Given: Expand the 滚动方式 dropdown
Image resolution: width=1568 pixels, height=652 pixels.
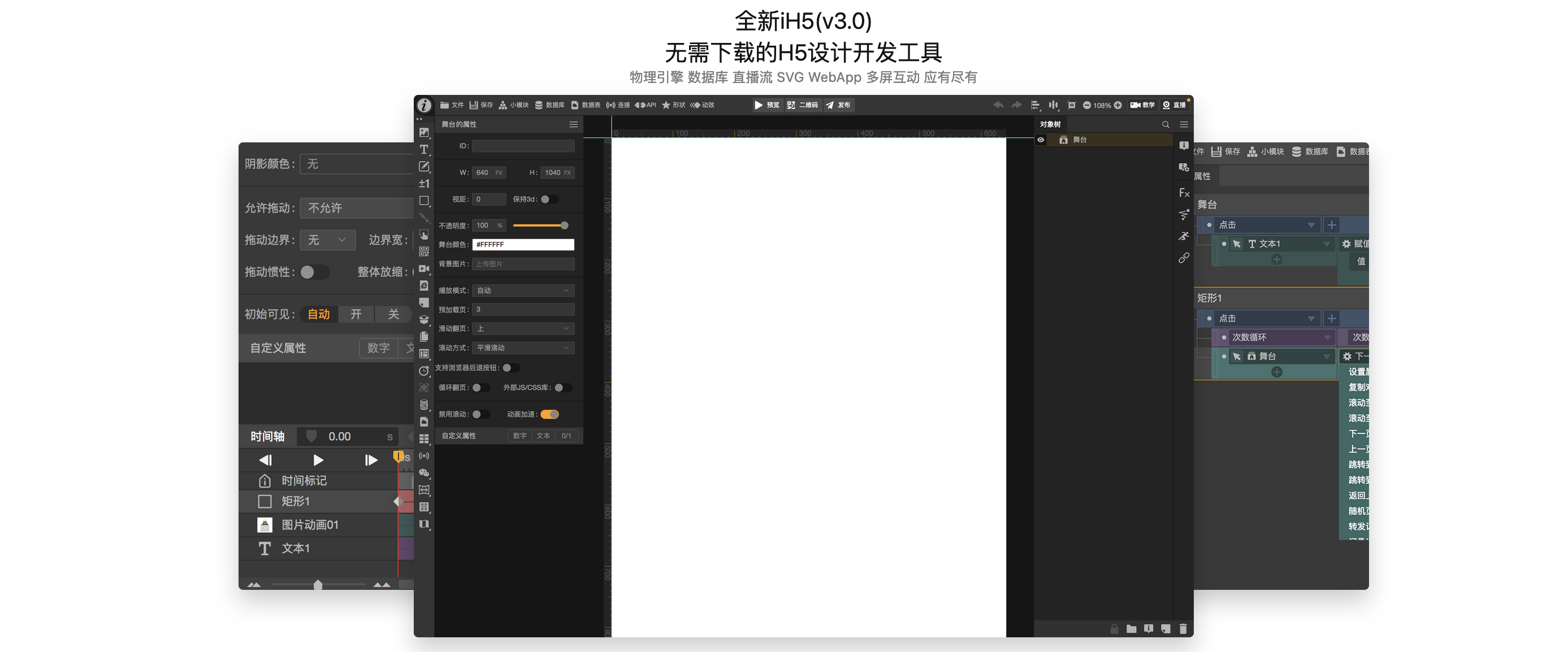Looking at the screenshot, I should [x=523, y=347].
